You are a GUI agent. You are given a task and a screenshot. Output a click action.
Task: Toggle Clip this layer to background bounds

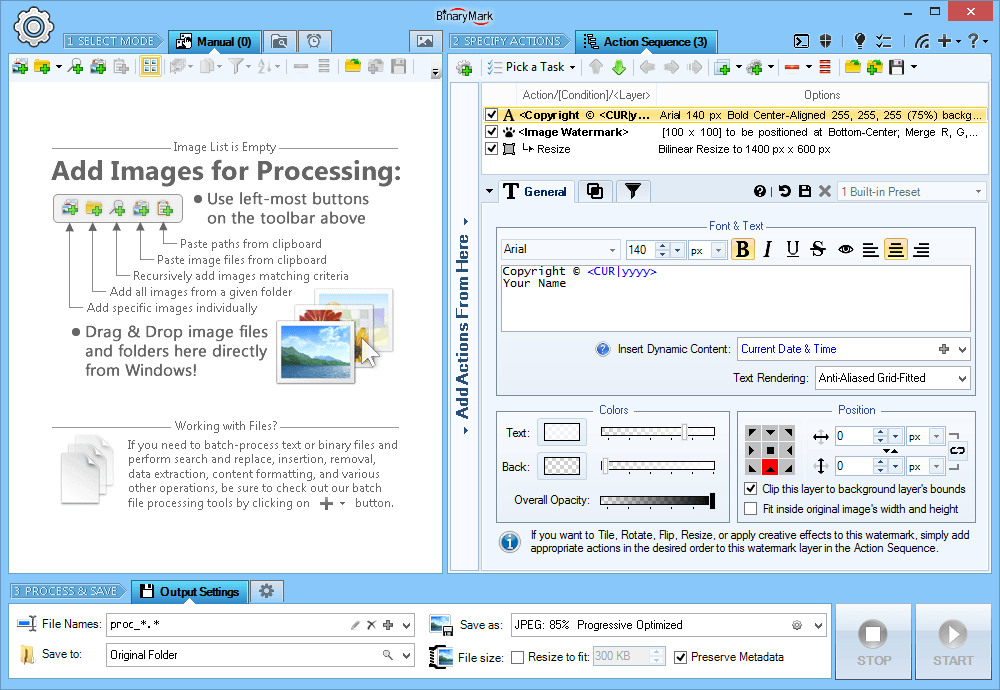point(751,489)
